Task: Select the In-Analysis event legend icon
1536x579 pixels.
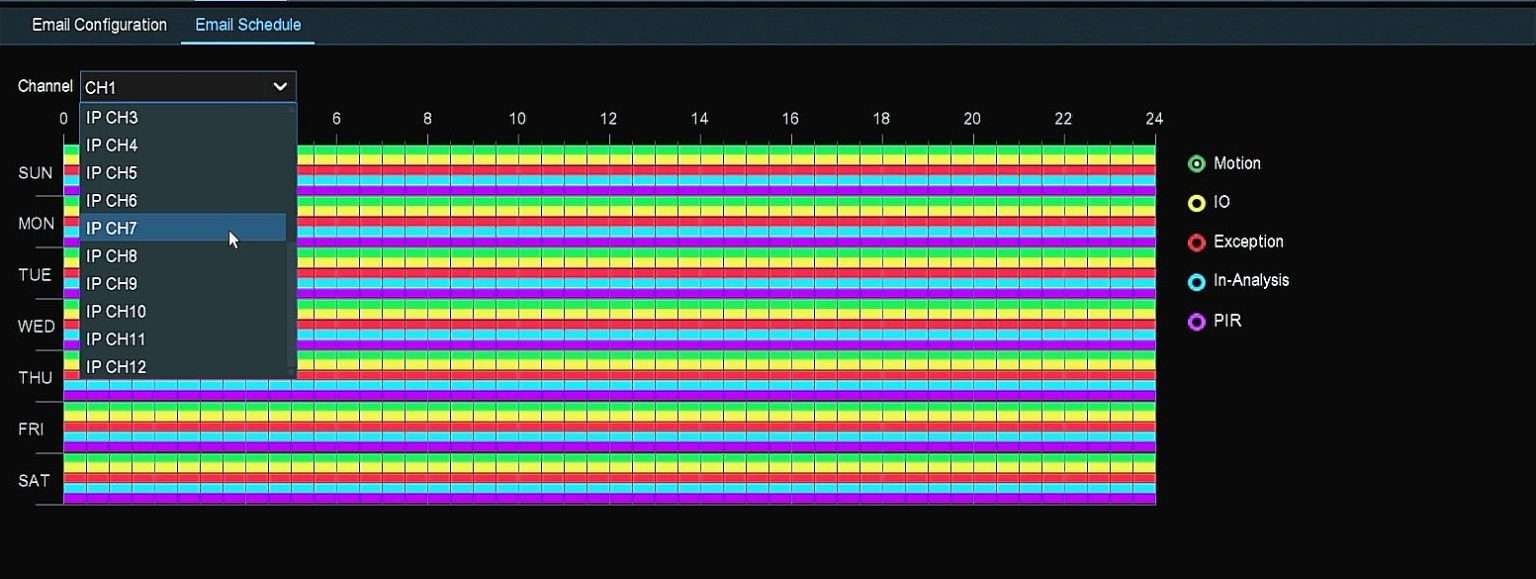Action: (x=1196, y=281)
